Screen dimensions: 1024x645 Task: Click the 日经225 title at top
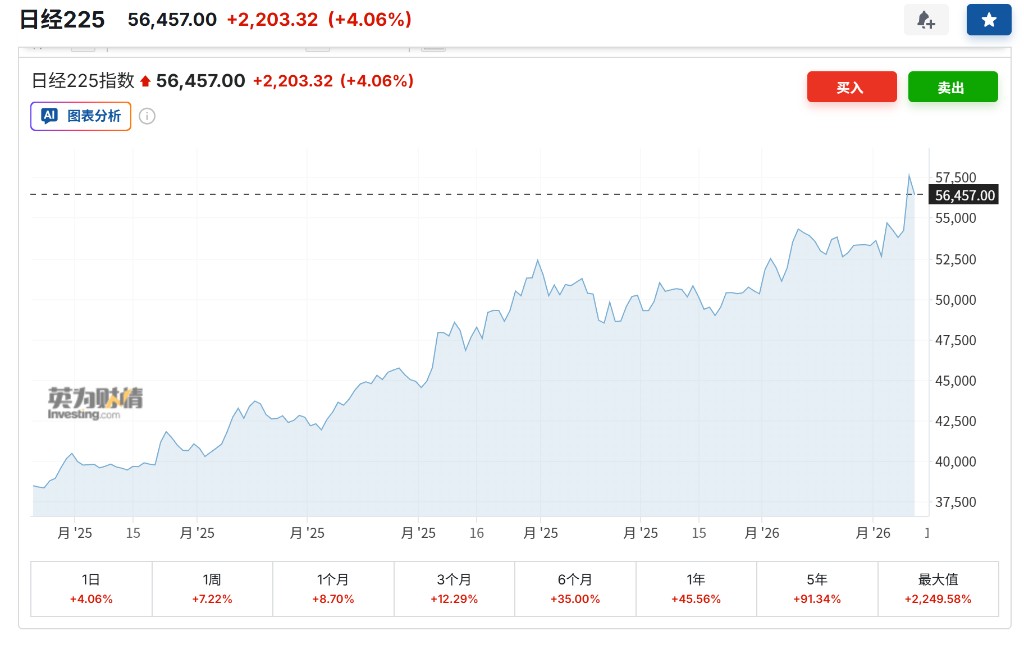[62, 20]
